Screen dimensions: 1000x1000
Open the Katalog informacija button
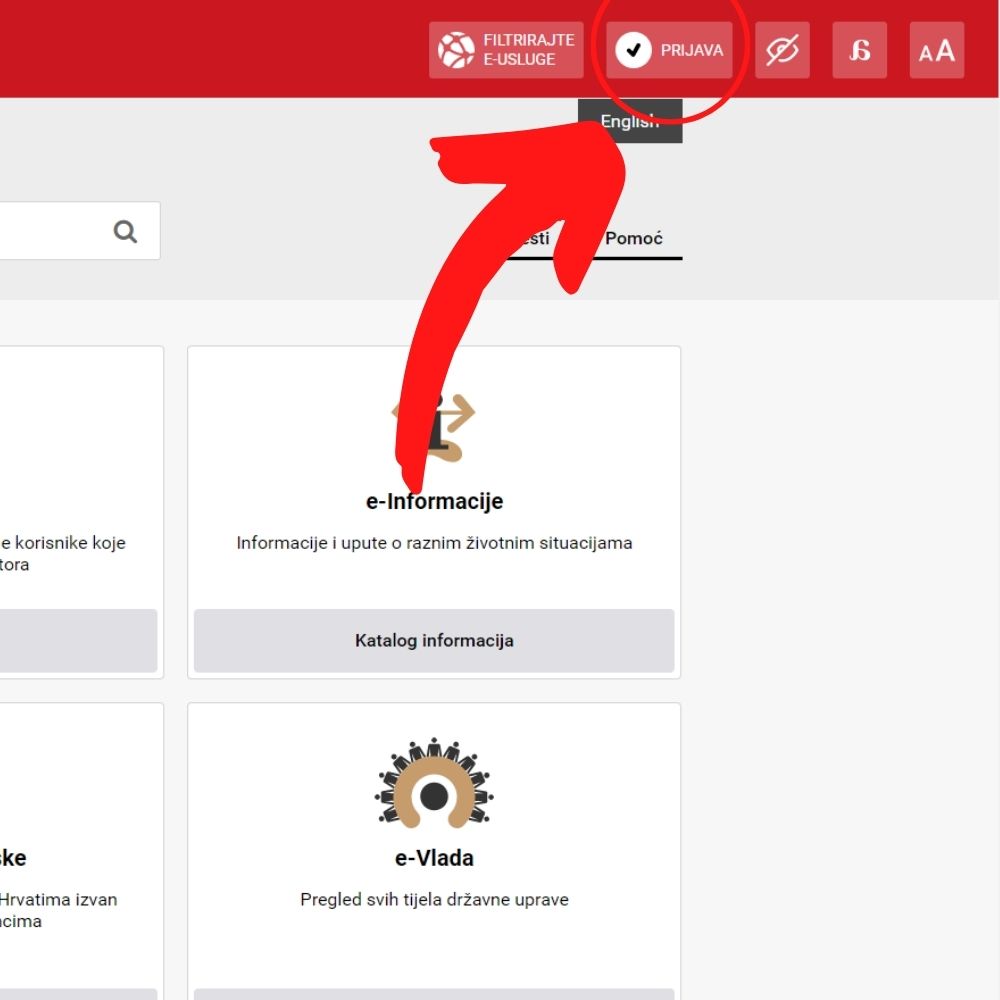[434, 640]
